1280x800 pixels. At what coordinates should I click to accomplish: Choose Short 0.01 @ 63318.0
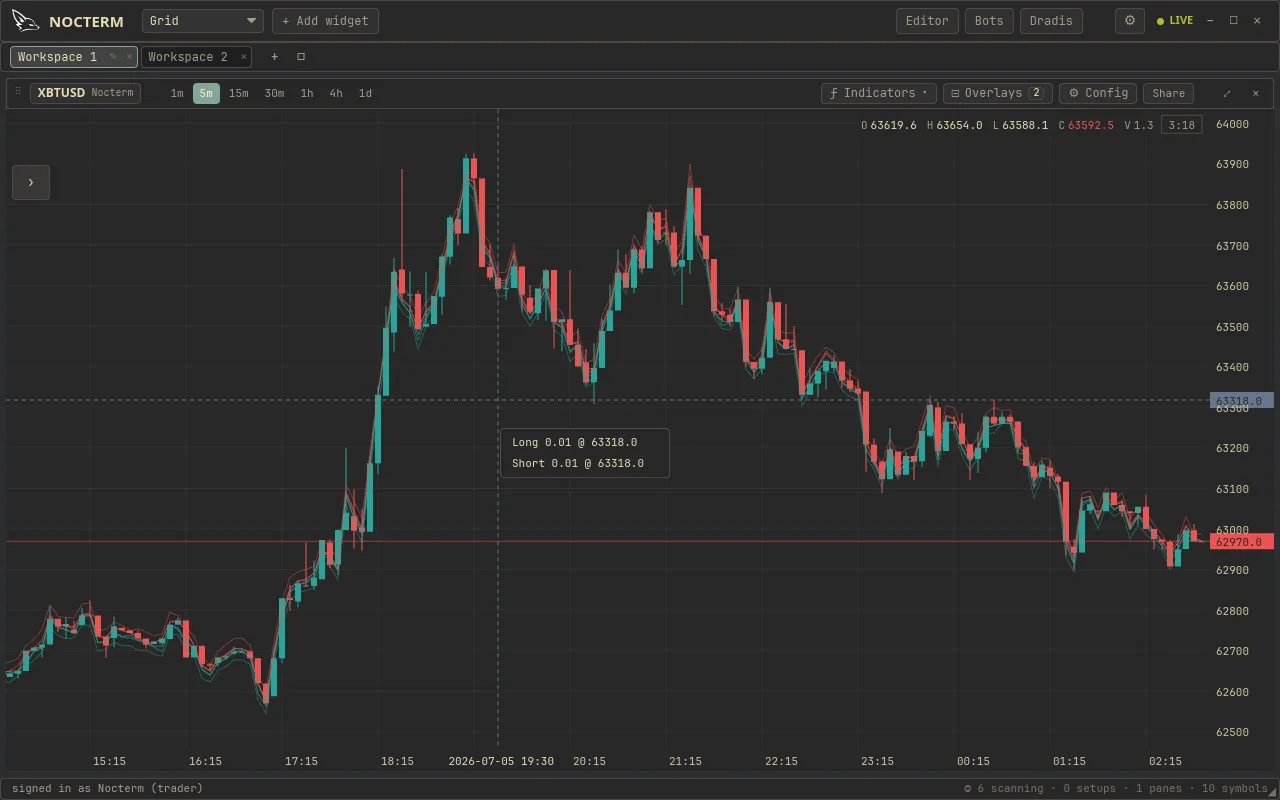coord(578,464)
